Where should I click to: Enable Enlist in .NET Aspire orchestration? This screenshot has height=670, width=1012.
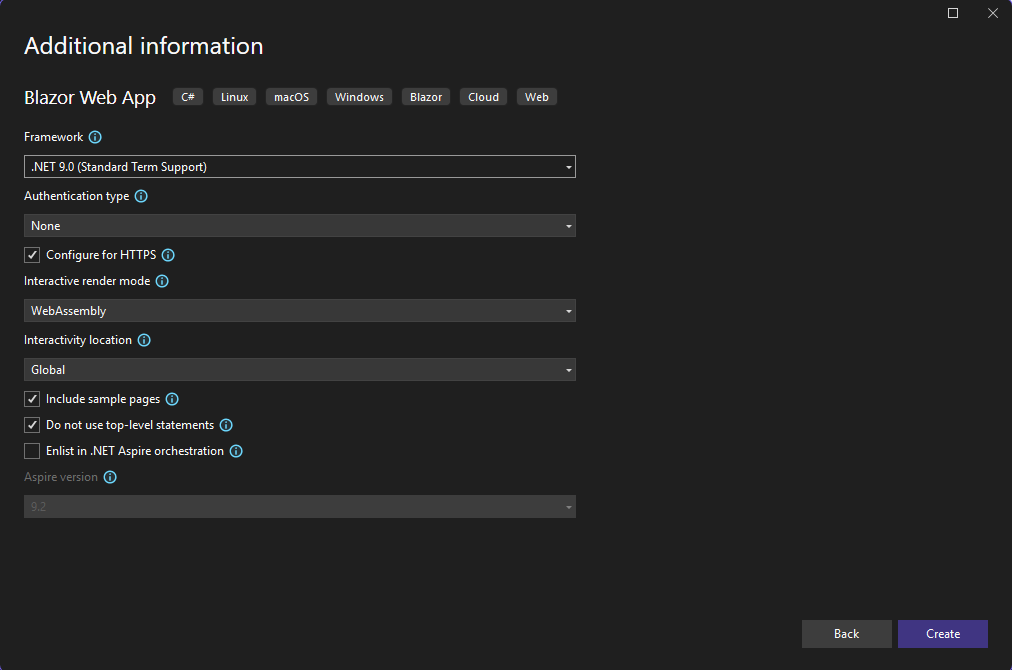point(33,451)
